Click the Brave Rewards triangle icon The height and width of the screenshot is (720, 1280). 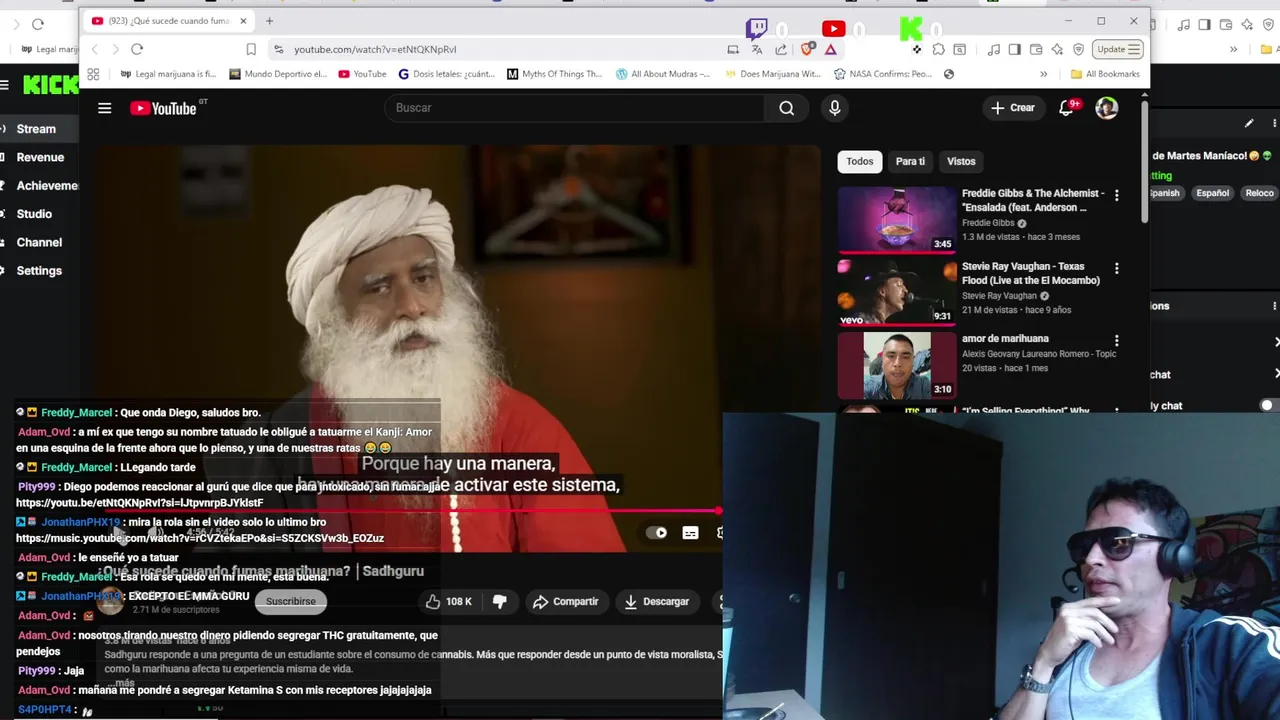[x=830, y=49]
